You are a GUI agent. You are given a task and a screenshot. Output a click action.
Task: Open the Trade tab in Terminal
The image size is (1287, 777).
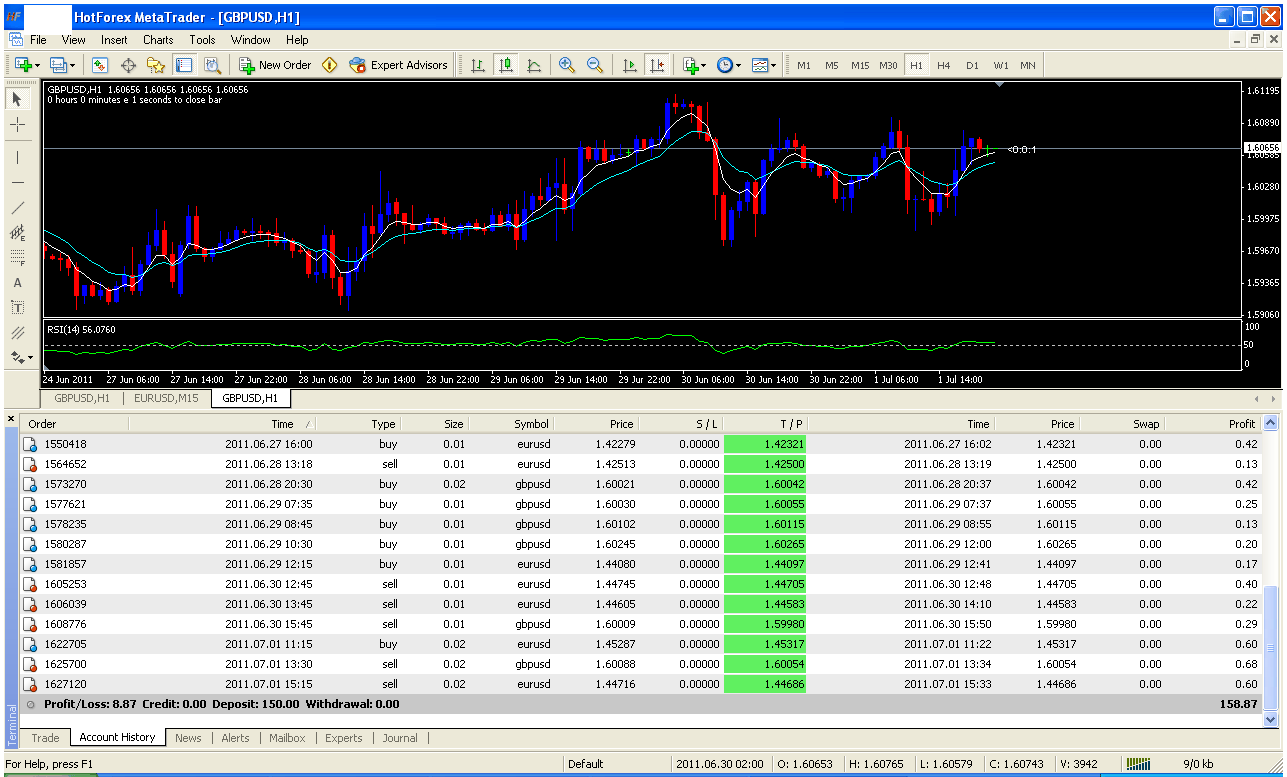point(45,738)
